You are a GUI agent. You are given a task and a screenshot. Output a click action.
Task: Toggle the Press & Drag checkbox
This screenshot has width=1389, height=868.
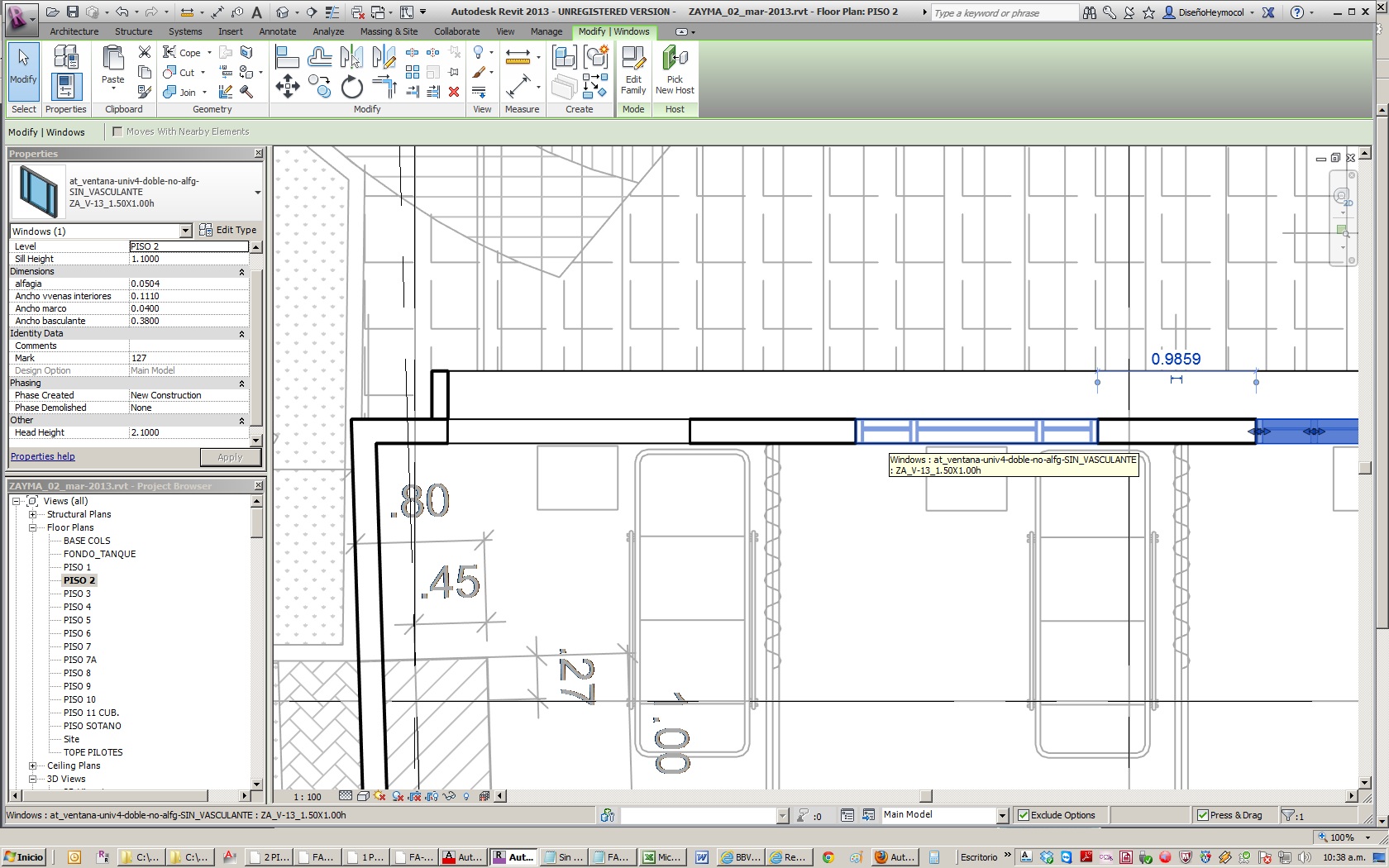tap(1202, 815)
